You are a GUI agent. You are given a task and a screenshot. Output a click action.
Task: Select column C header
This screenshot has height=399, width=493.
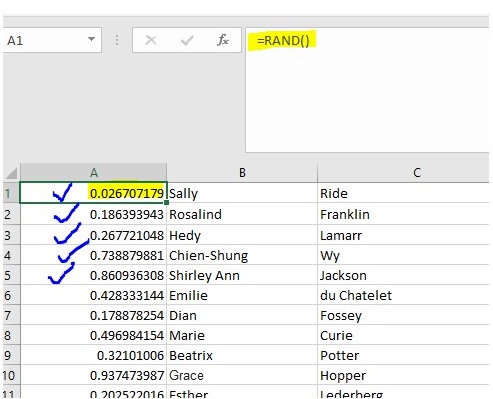point(404,173)
